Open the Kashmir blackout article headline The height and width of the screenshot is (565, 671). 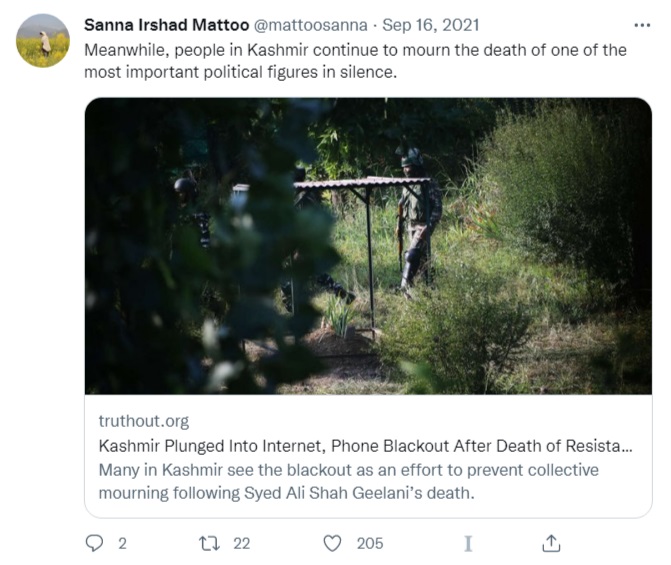(x=365, y=445)
